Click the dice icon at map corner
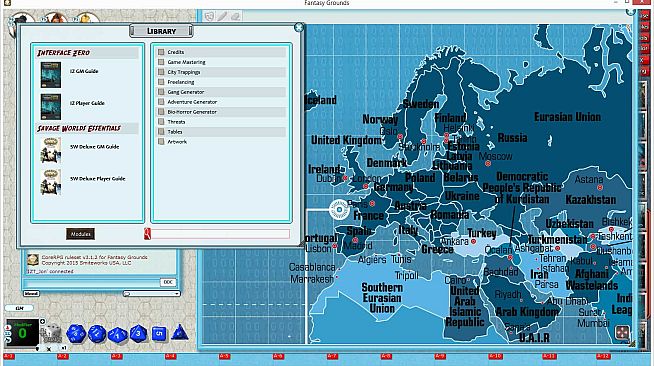654x366 pixels. point(622,333)
